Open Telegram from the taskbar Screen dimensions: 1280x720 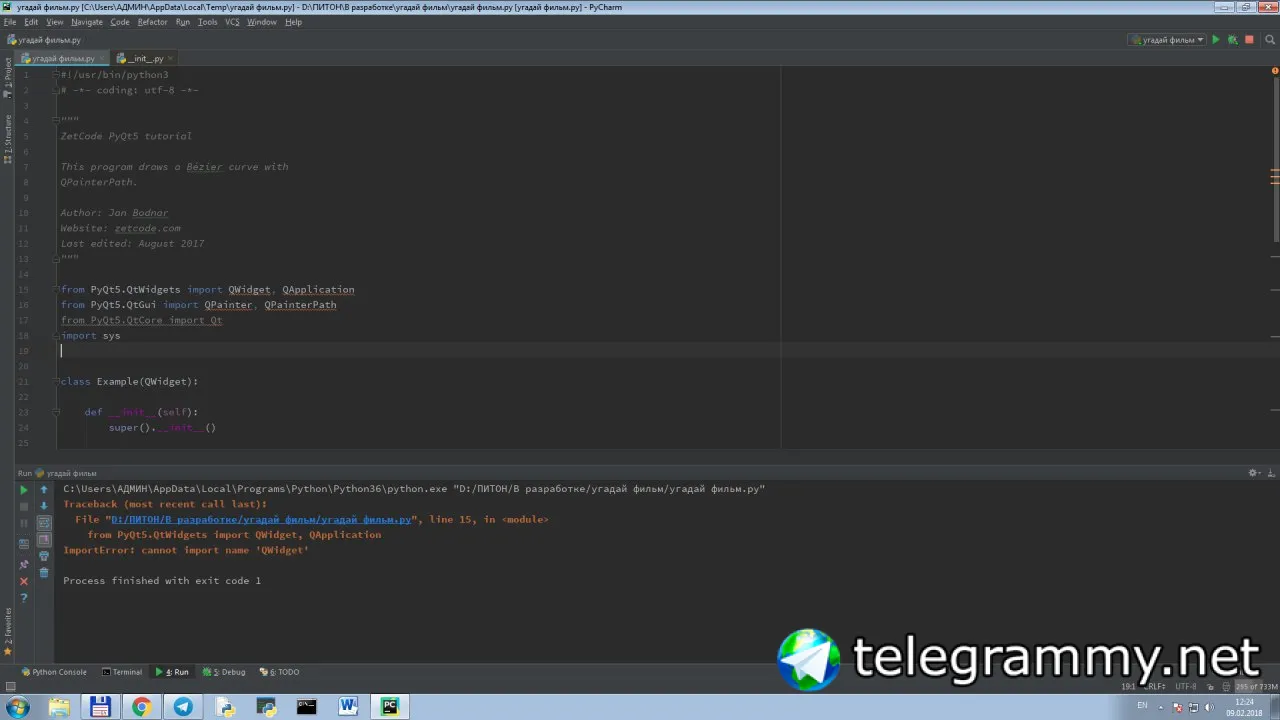[183, 707]
